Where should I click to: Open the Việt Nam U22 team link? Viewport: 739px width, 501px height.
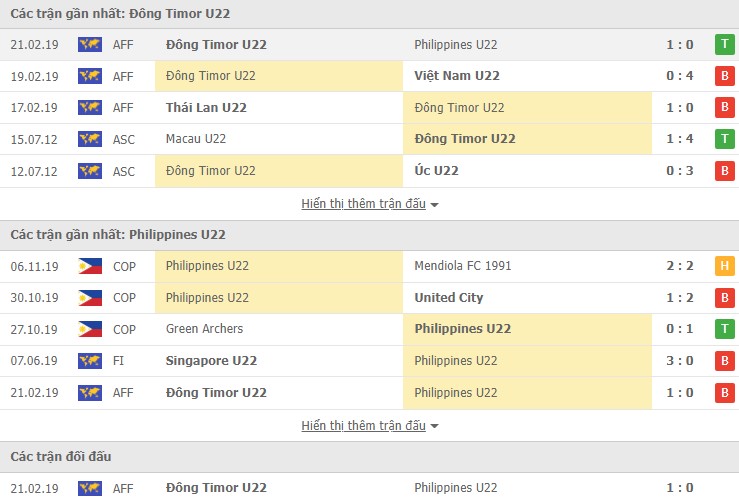click(x=457, y=76)
